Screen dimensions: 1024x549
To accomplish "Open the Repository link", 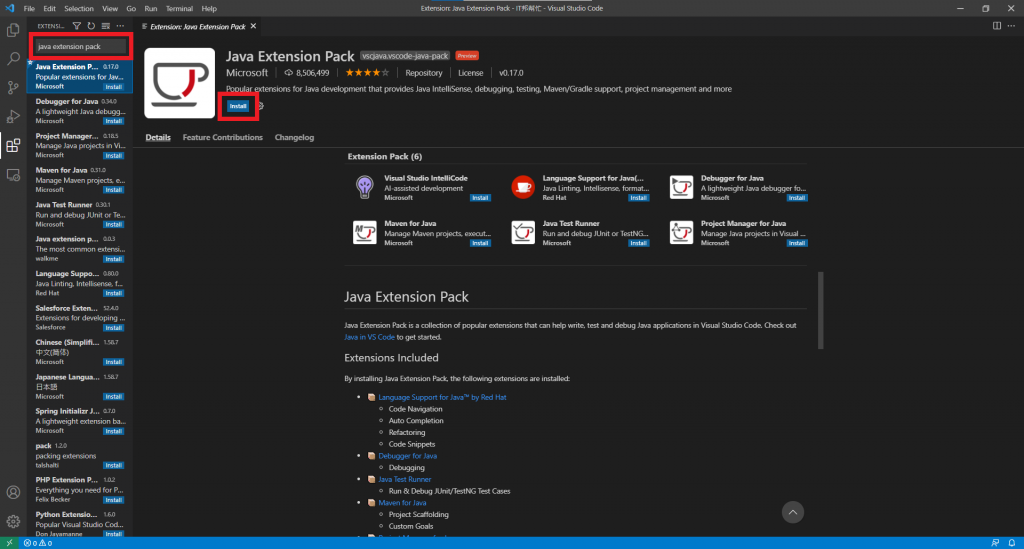I will pyautogui.click(x=424, y=73).
